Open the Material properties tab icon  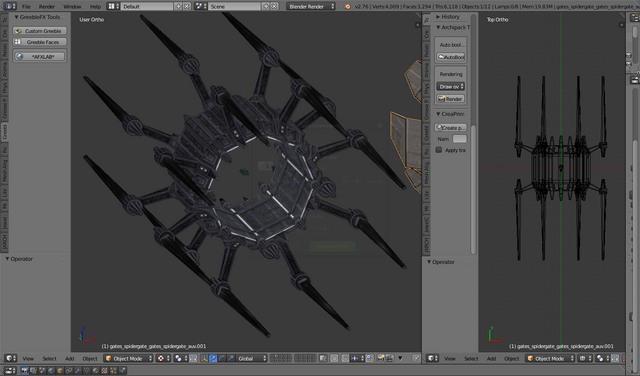point(95,371)
